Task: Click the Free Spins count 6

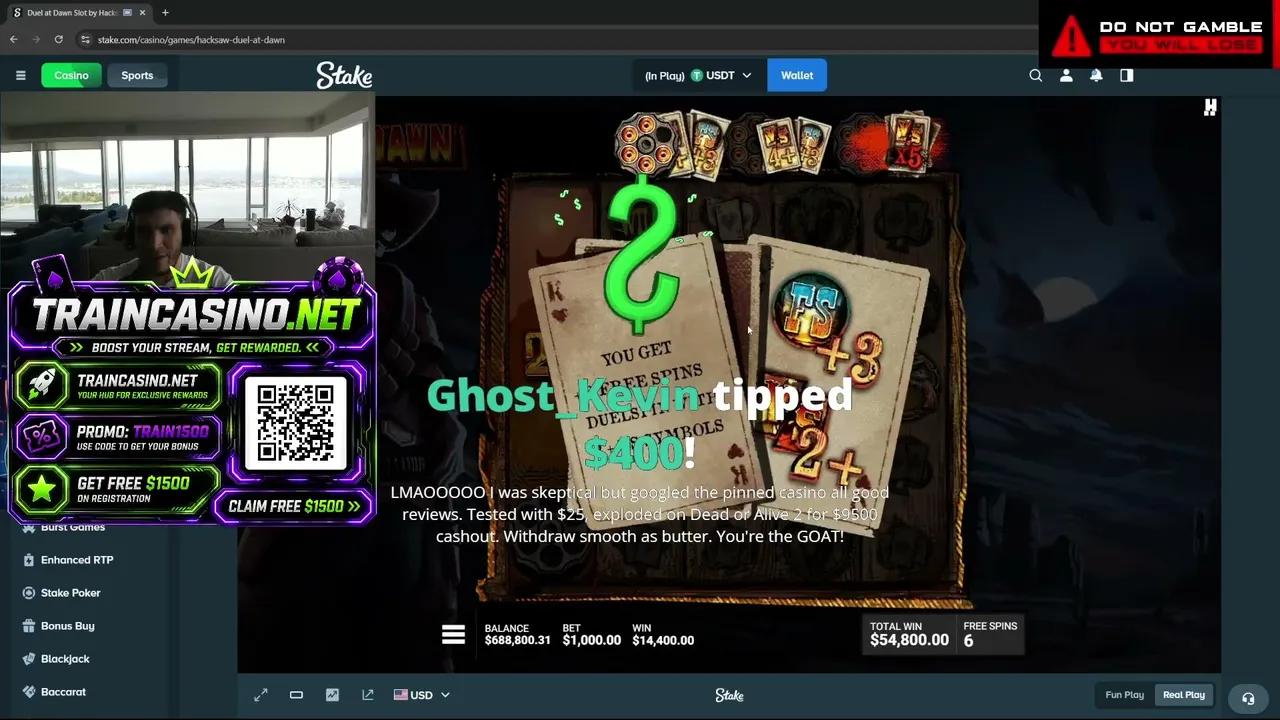Action: point(968,641)
